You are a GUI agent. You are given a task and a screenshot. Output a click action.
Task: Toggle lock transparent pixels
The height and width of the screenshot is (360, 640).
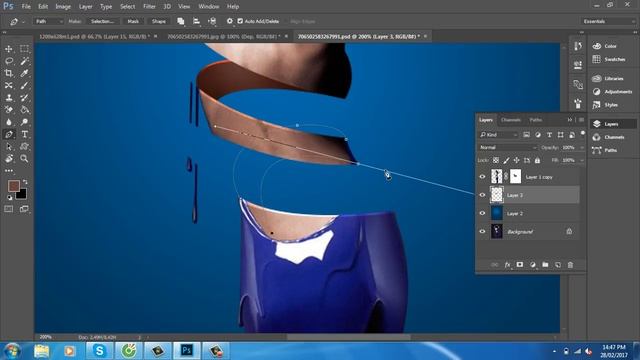496,160
